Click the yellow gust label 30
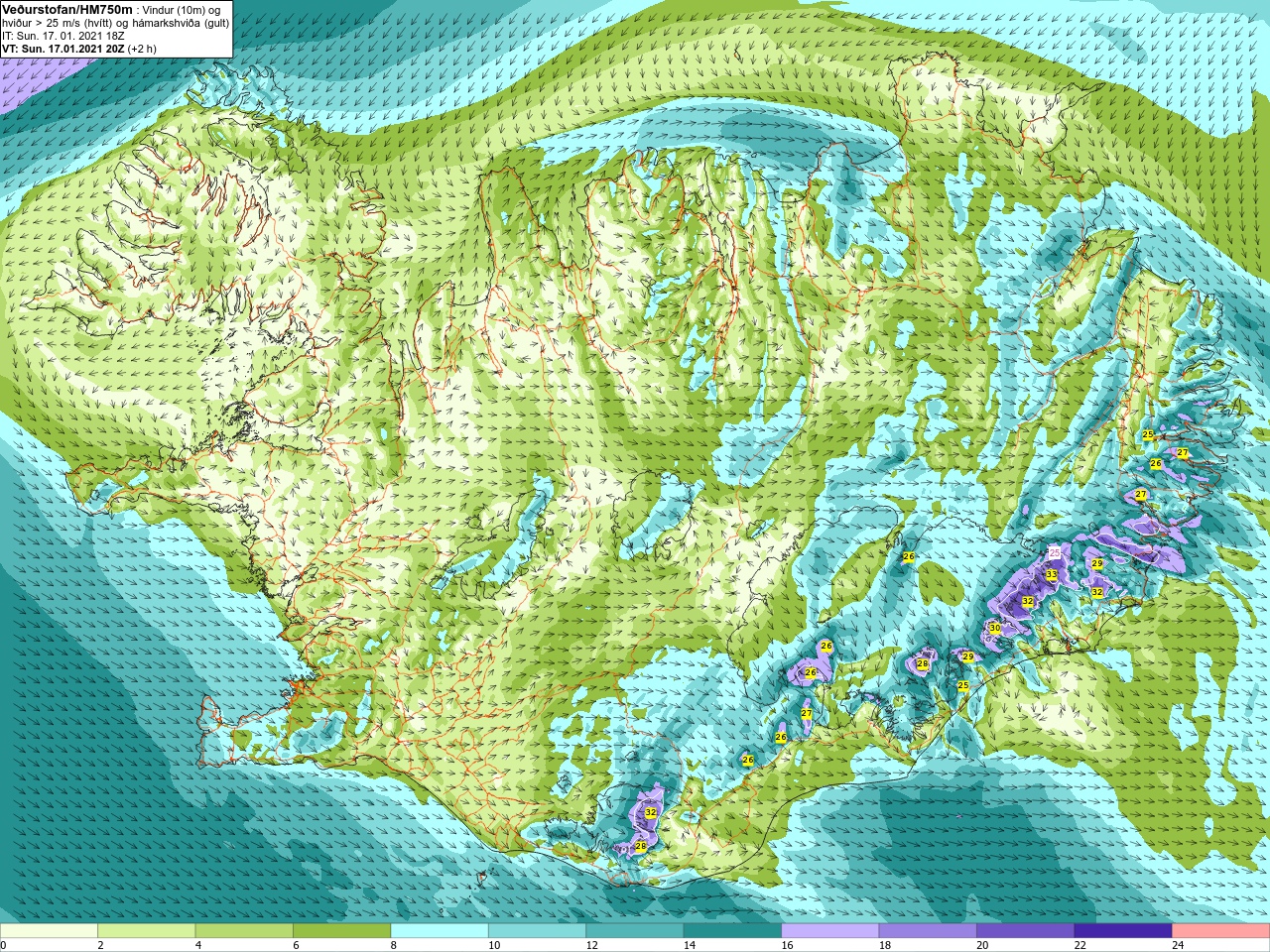1270x952 pixels. click(994, 629)
